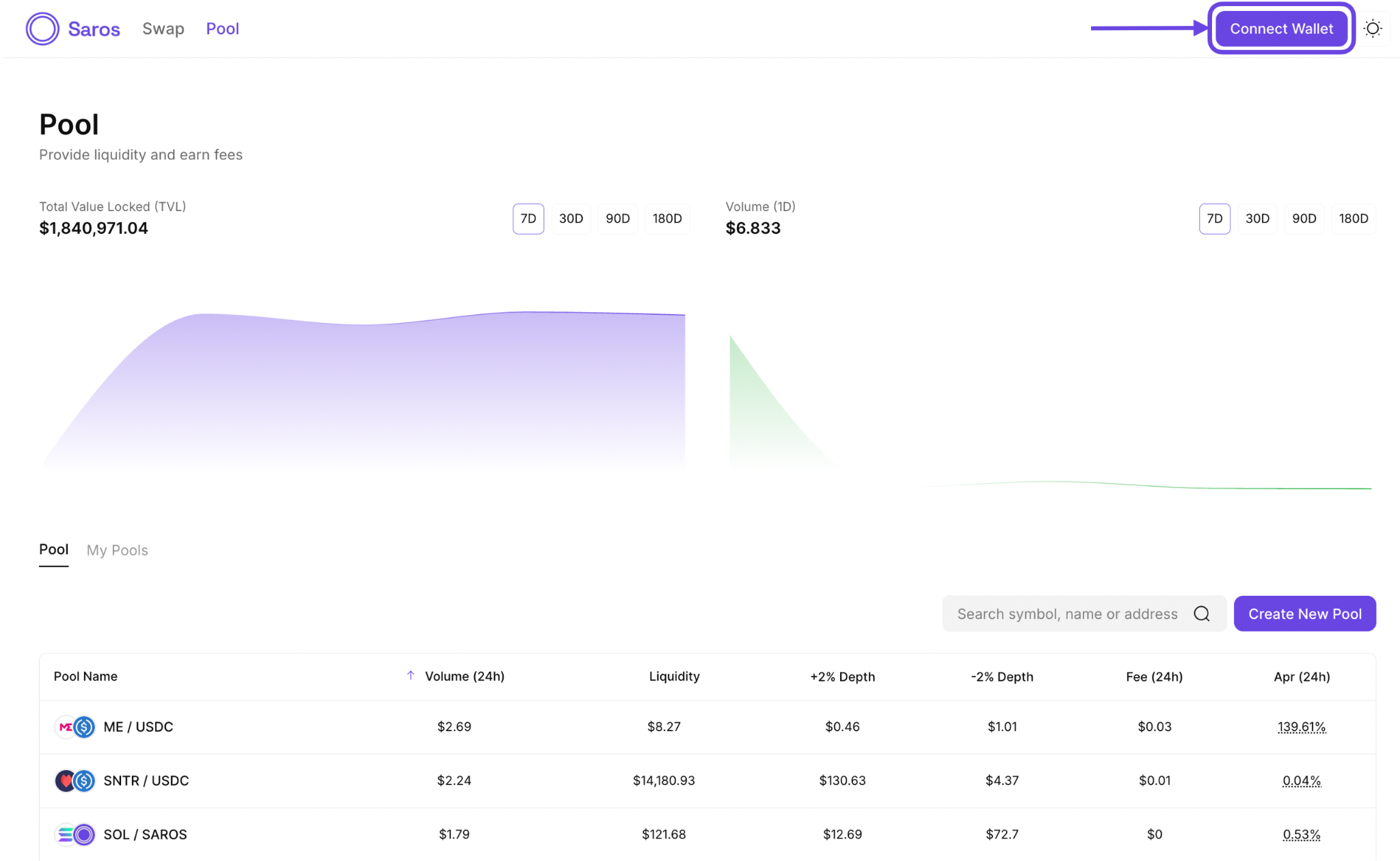Select 7D range for Volume chart
The height and width of the screenshot is (861, 1400).
point(1214,219)
